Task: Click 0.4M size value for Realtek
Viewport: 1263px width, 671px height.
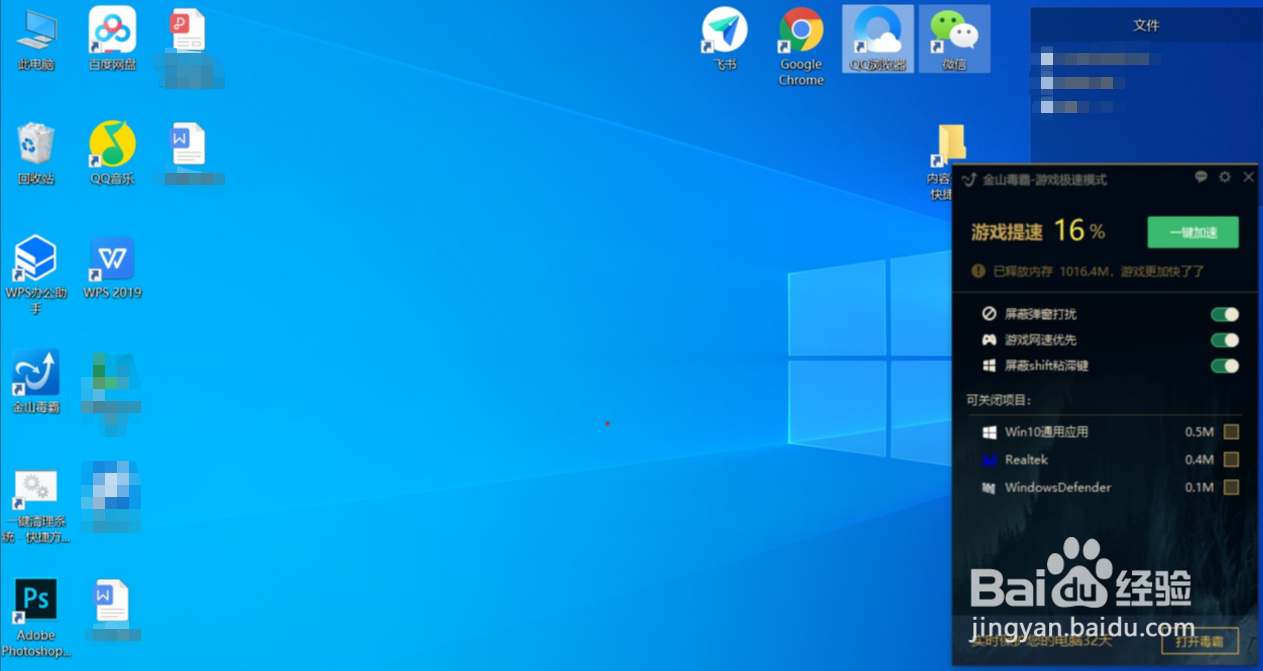Action: tap(1199, 460)
